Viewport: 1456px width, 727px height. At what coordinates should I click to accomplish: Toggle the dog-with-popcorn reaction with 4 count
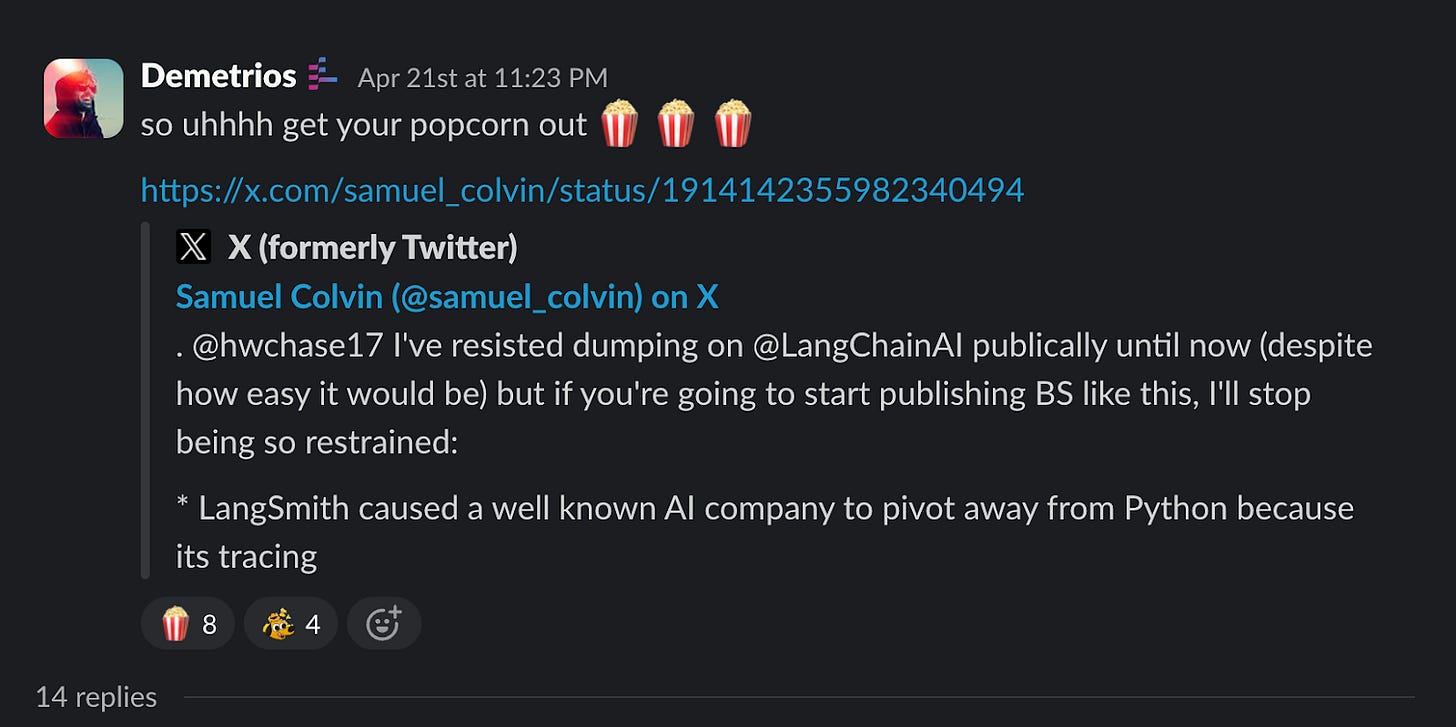click(290, 622)
